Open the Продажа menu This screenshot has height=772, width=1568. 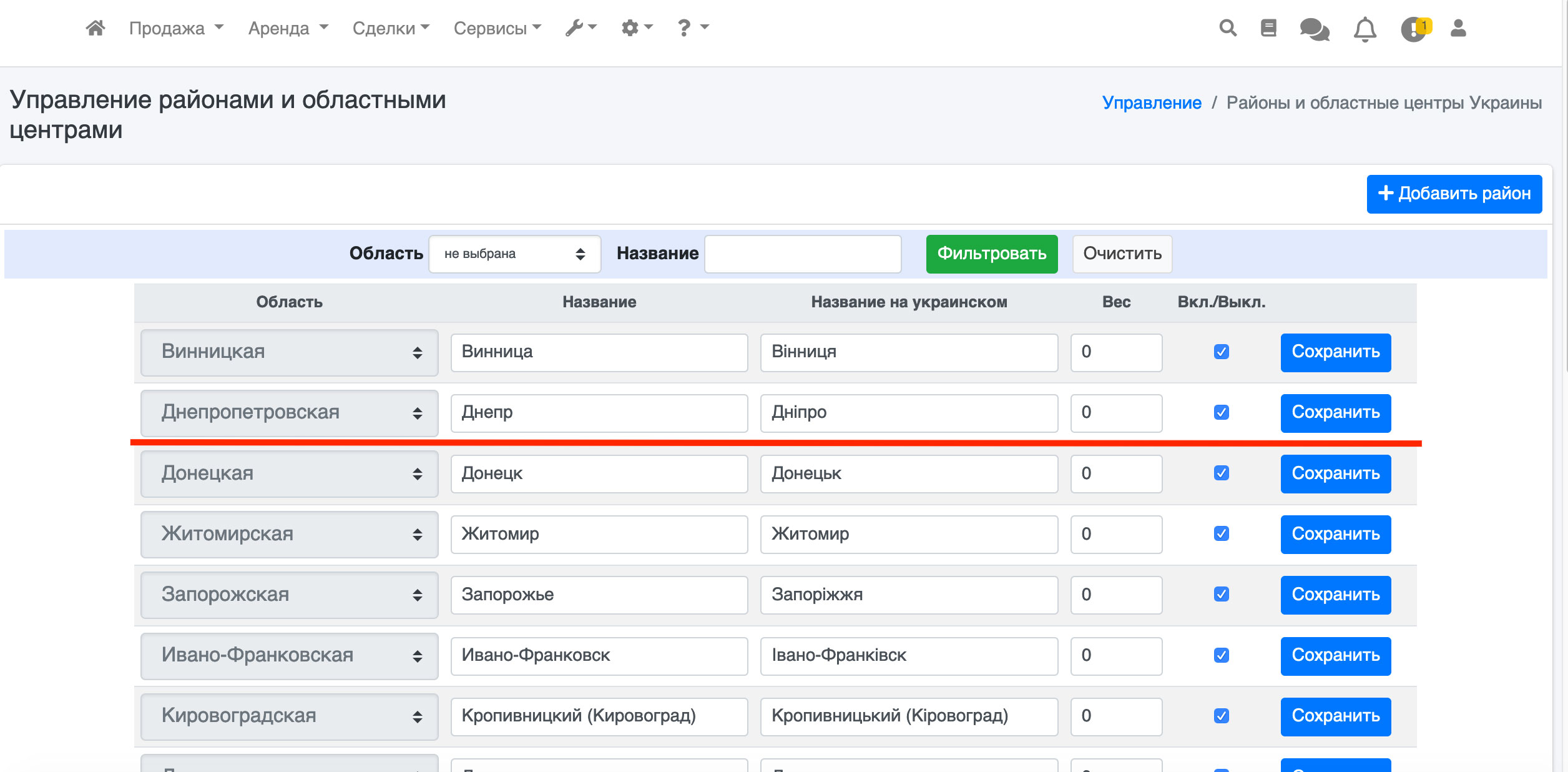(x=175, y=28)
